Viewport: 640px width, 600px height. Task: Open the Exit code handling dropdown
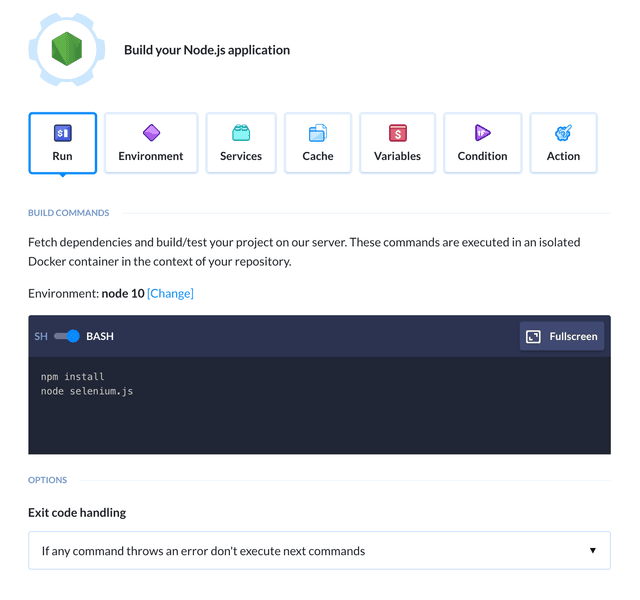[319, 551]
